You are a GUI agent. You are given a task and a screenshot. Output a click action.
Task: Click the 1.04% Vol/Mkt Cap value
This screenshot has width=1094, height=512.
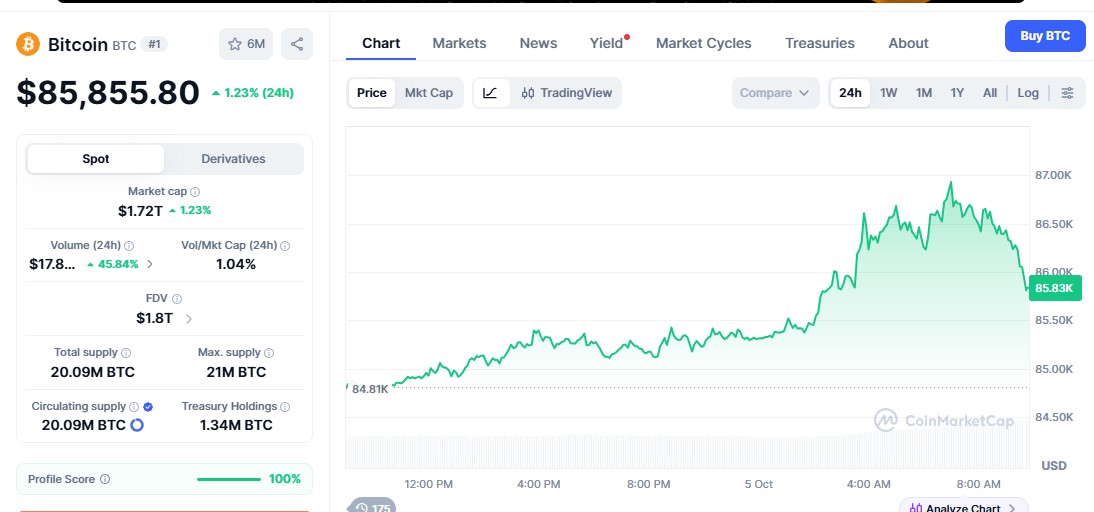[236, 264]
